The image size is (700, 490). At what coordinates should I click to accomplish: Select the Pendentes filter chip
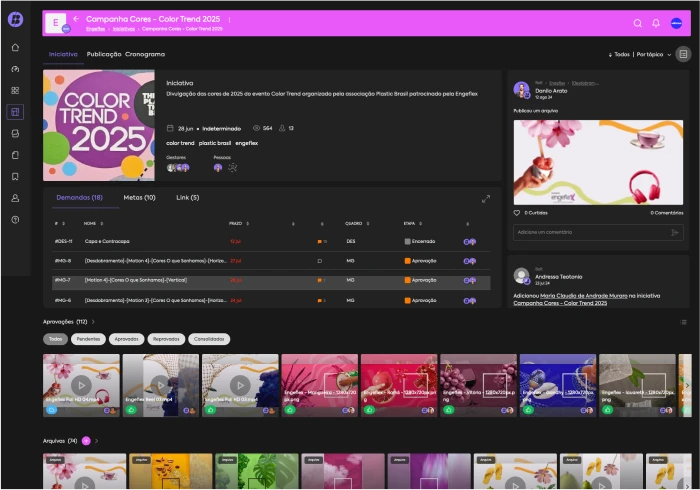(89, 339)
